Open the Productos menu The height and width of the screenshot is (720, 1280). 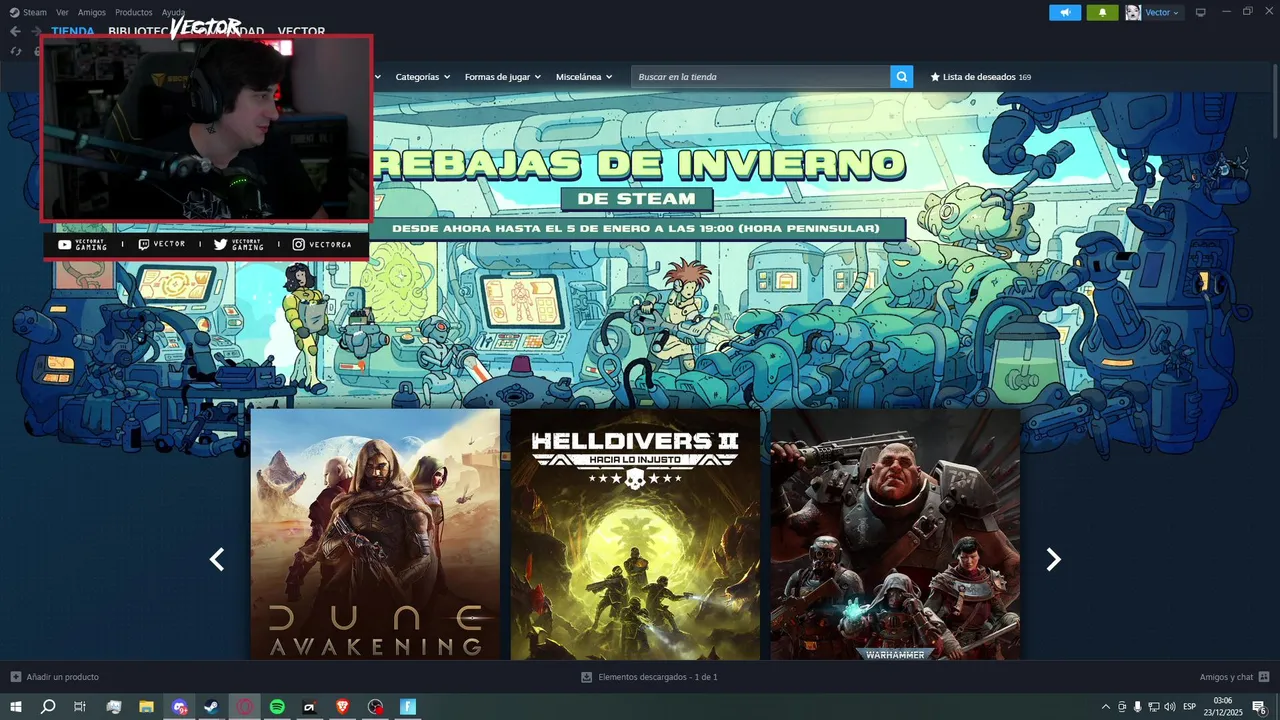(x=134, y=12)
